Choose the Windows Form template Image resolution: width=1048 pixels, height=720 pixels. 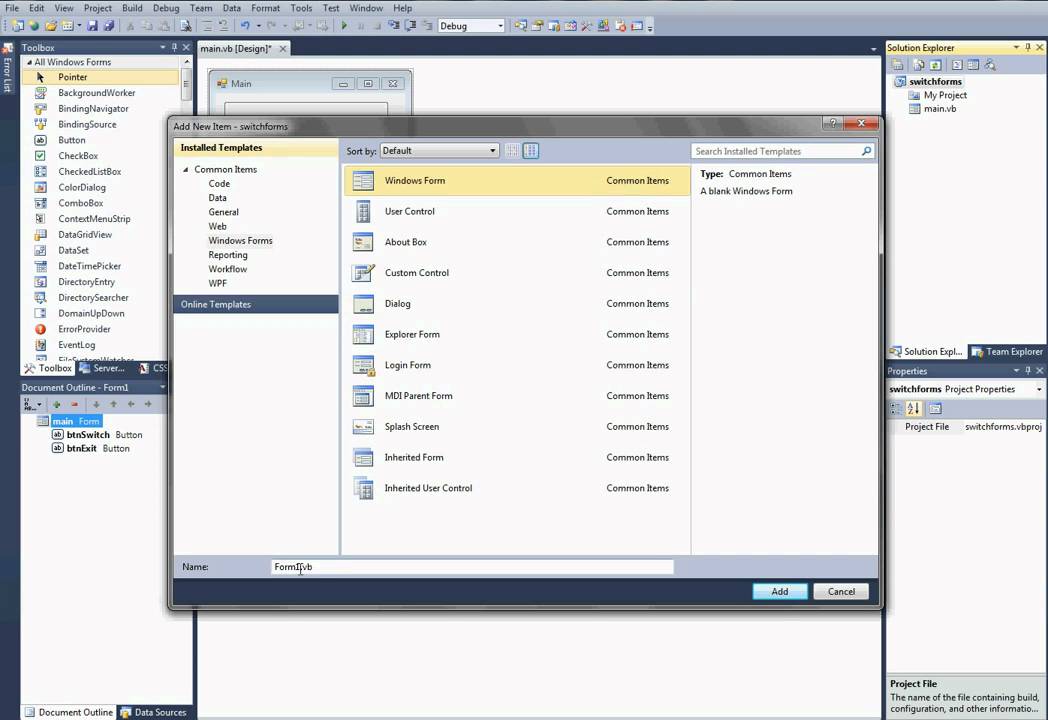(517, 181)
